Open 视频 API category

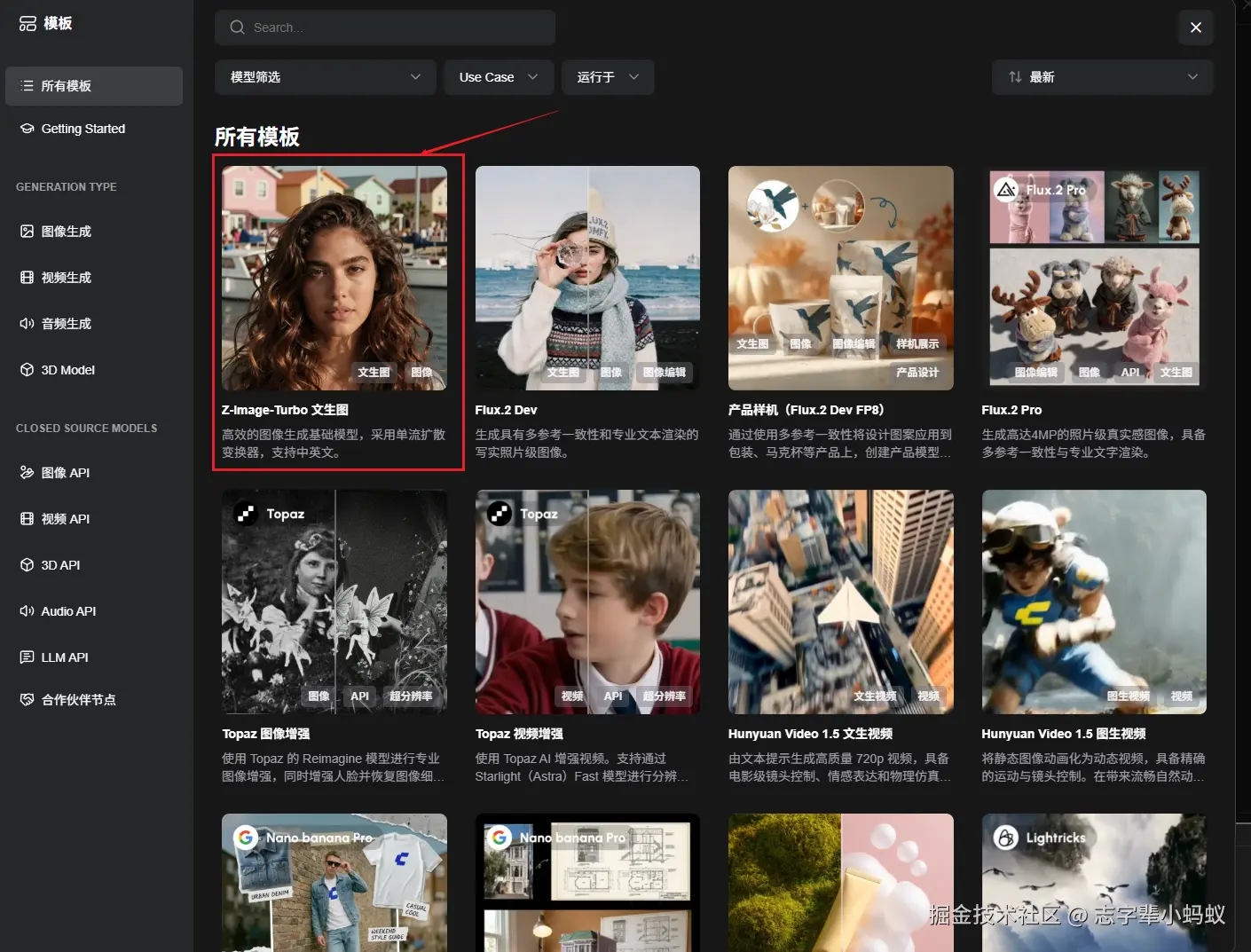(94, 519)
